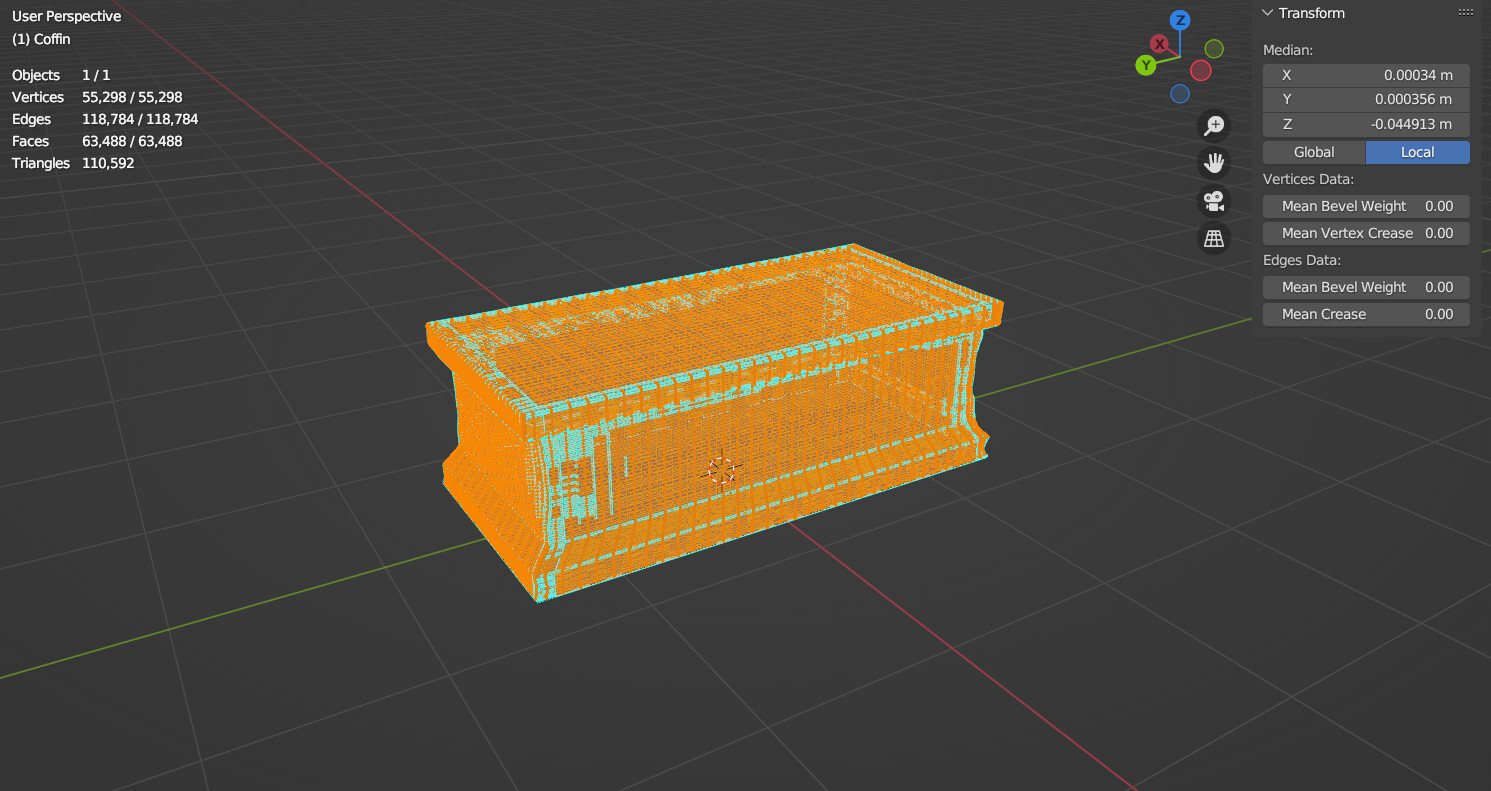Click the Edges count '118,784 / 118,784'

click(140, 119)
